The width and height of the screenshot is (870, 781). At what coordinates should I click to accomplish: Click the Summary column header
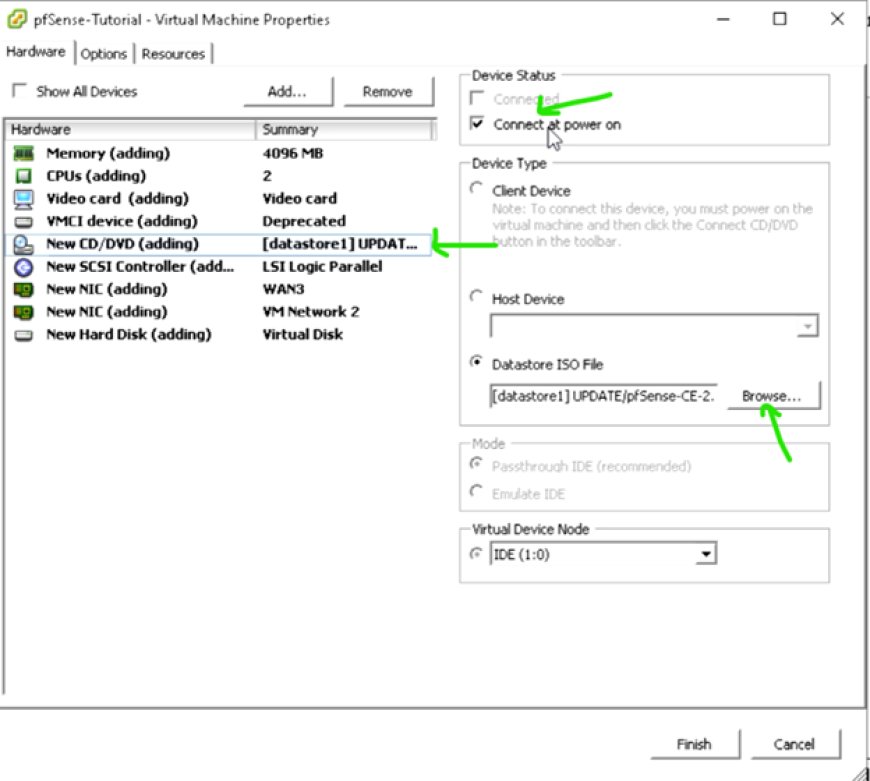[x=344, y=130]
